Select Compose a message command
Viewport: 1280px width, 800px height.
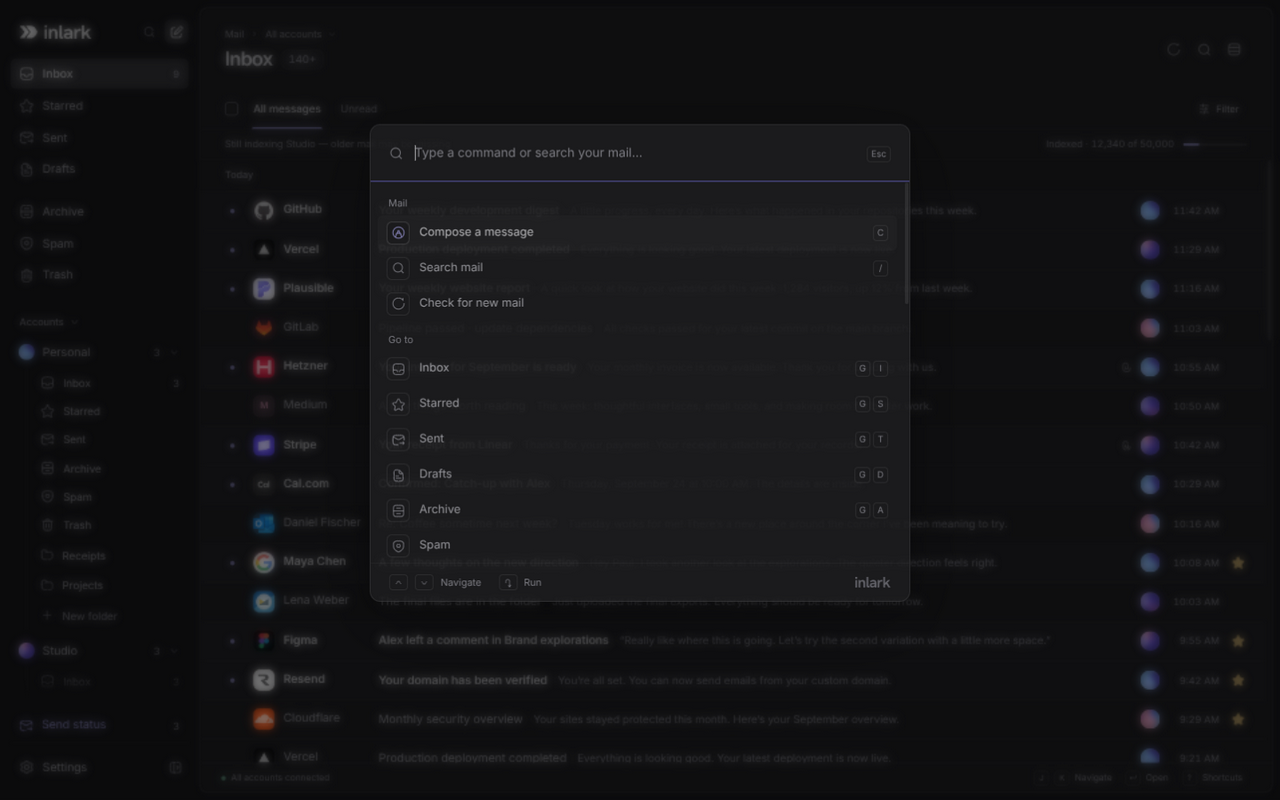point(638,232)
